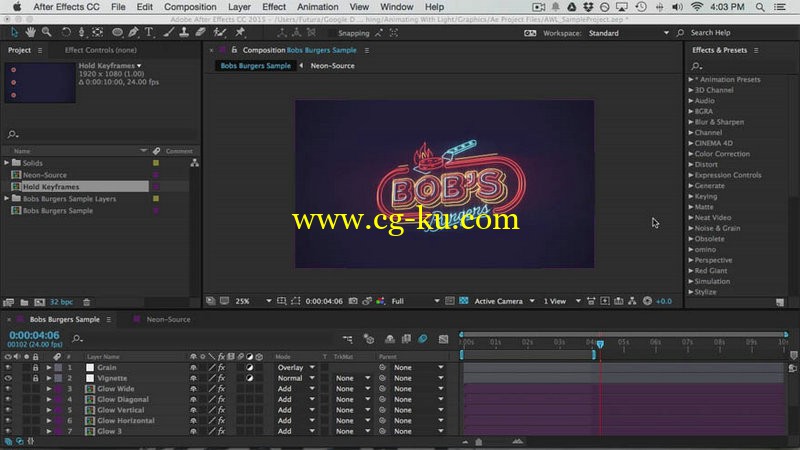Click the new composition icon in Project panel

(39, 302)
